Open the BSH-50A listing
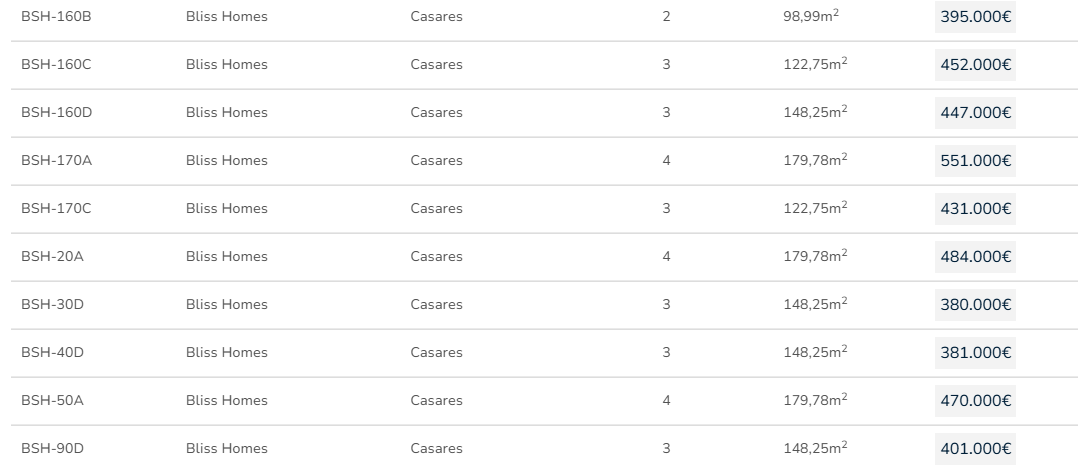This screenshot has width=1078, height=472. click(x=52, y=401)
